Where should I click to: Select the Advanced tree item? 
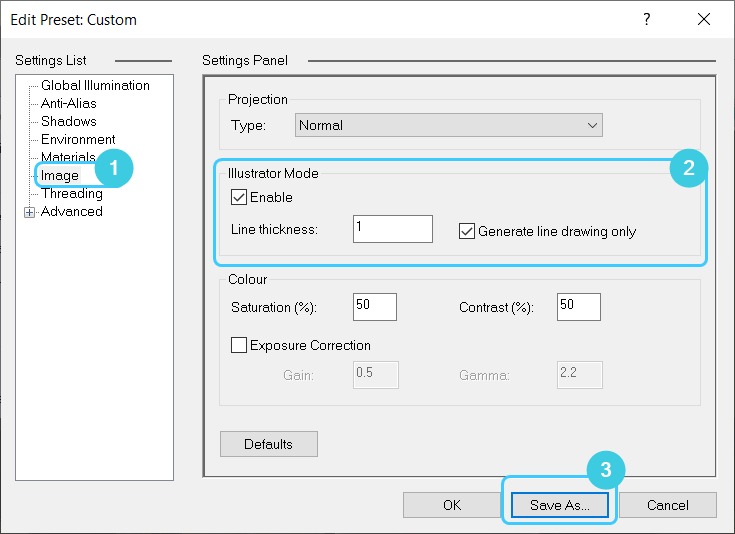click(71, 211)
